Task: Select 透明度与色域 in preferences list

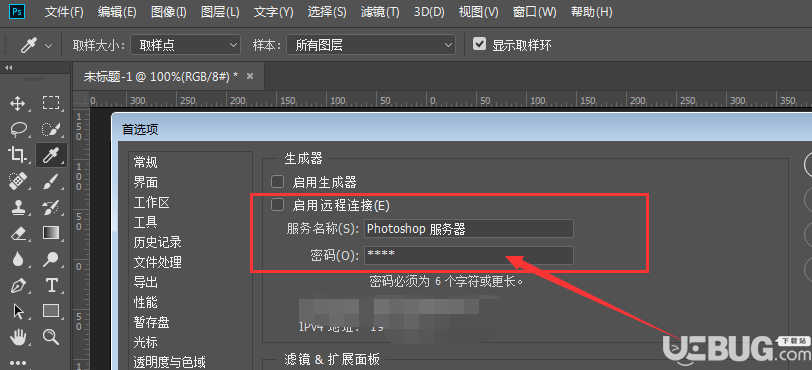Action: (170, 362)
